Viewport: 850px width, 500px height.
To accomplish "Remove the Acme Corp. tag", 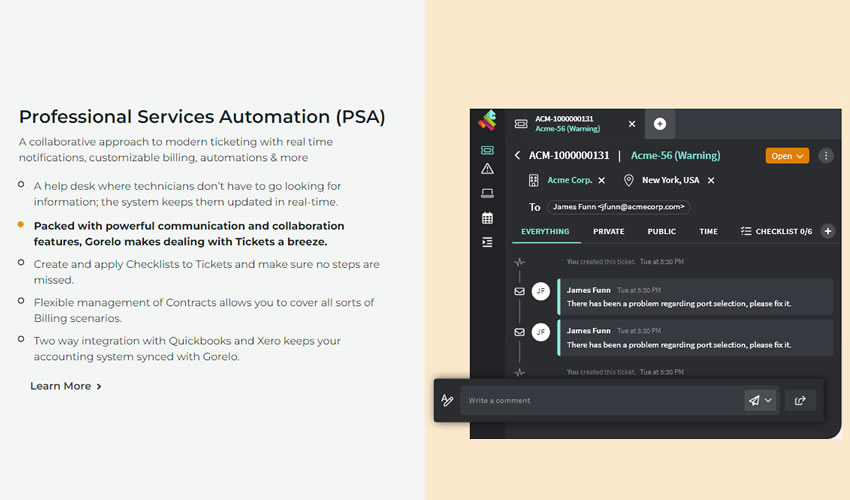I will pos(602,181).
